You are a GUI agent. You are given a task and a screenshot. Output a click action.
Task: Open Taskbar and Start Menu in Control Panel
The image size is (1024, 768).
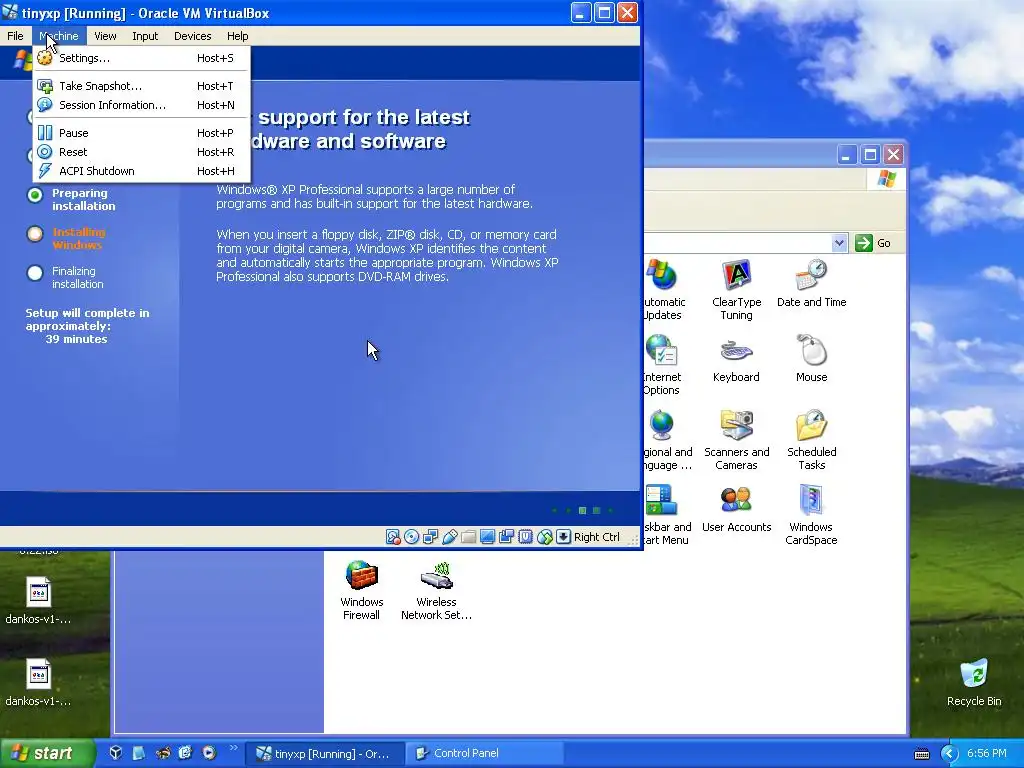(667, 515)
